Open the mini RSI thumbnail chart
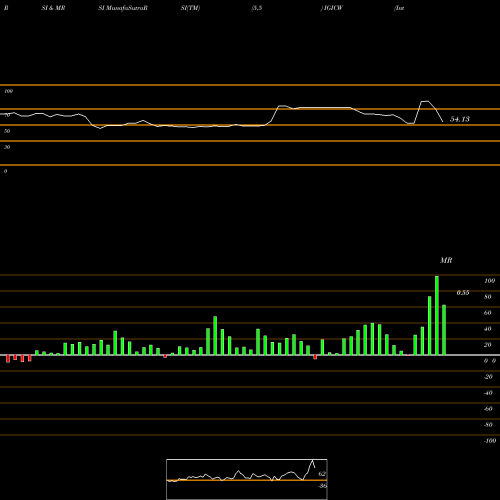The width and height of the screenshot is (500, 500). coord(247,479)
